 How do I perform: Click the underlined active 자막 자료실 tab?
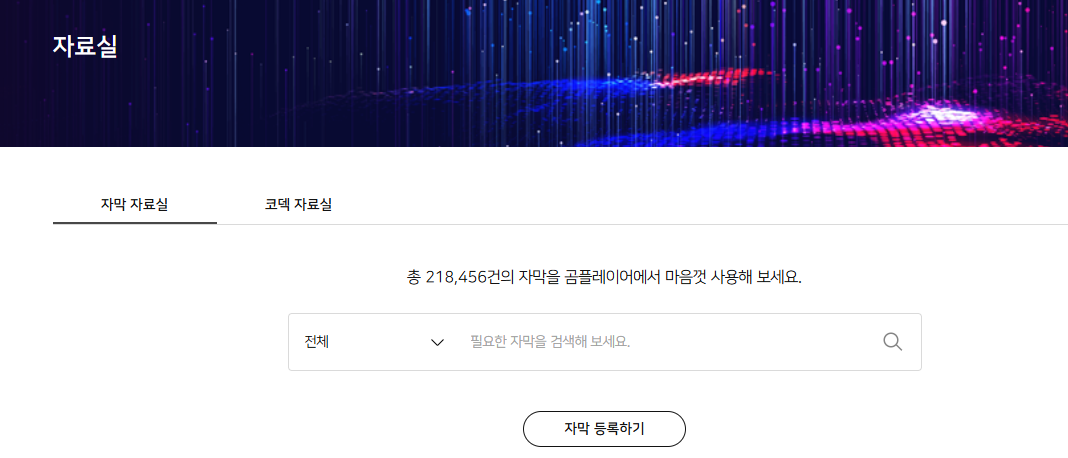tap(135, 204)
